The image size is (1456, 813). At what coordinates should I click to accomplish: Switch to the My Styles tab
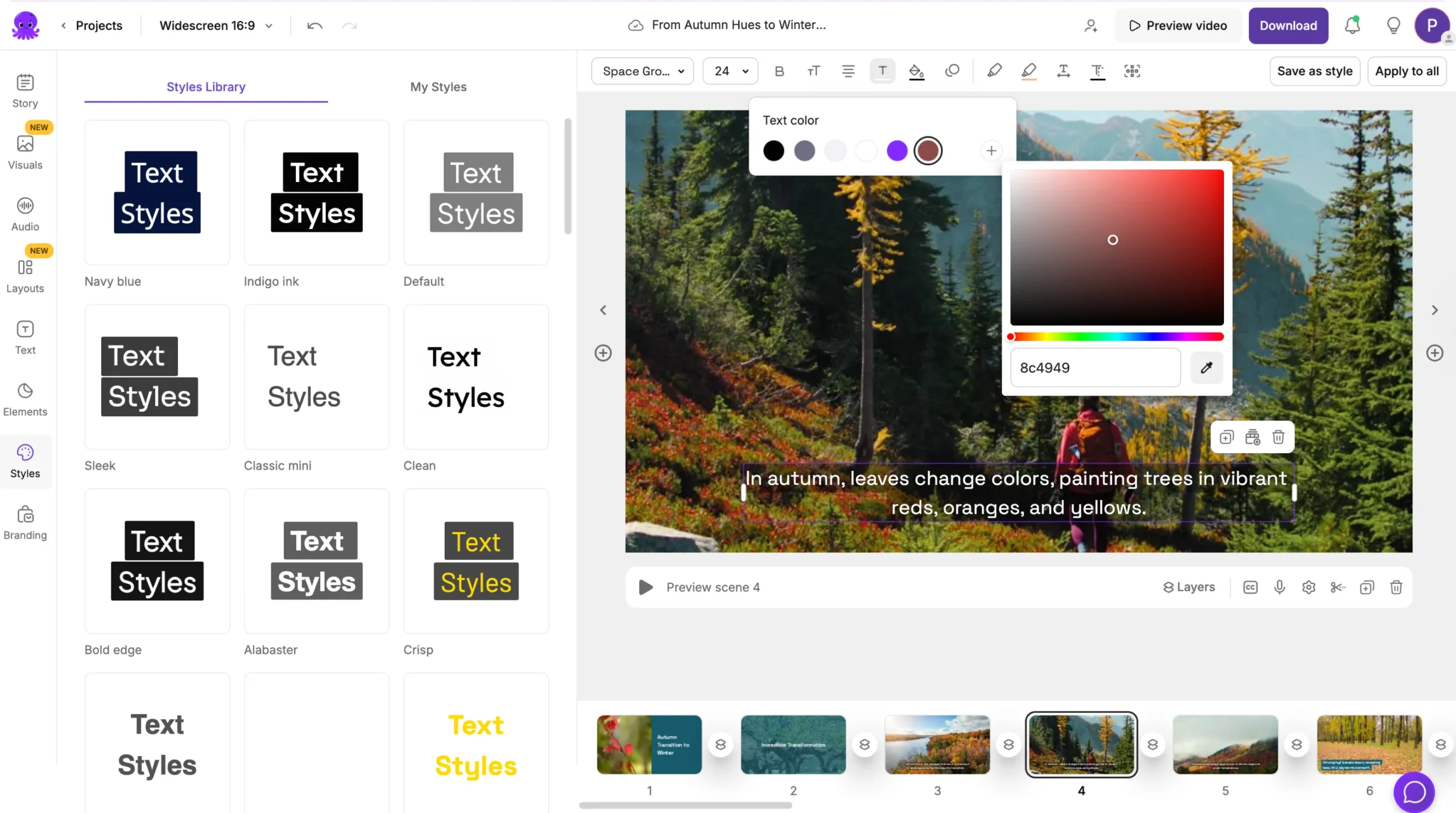[x=438, y=87]
